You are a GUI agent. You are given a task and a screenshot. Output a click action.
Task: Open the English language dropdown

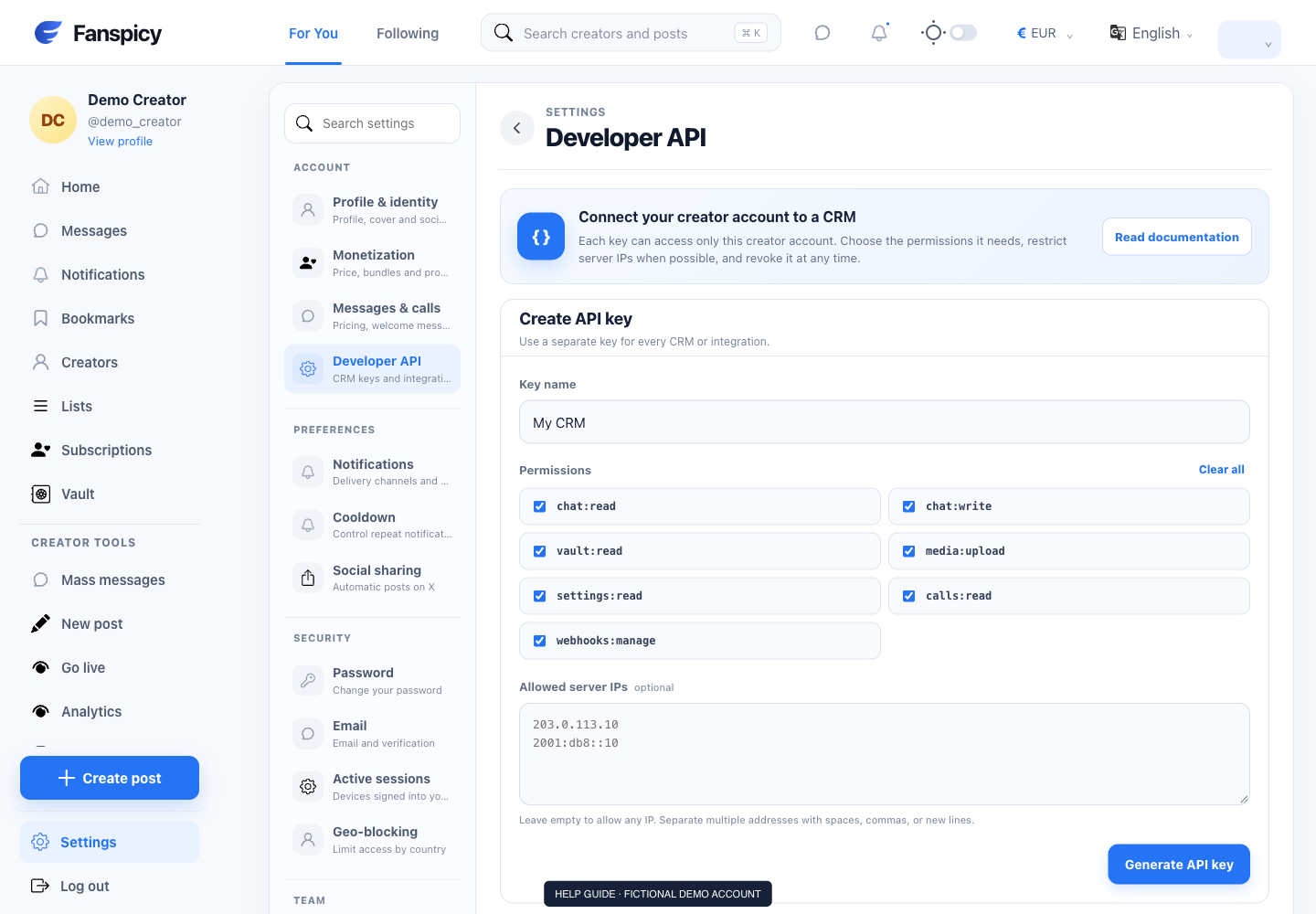click(x=1151, y=33)
